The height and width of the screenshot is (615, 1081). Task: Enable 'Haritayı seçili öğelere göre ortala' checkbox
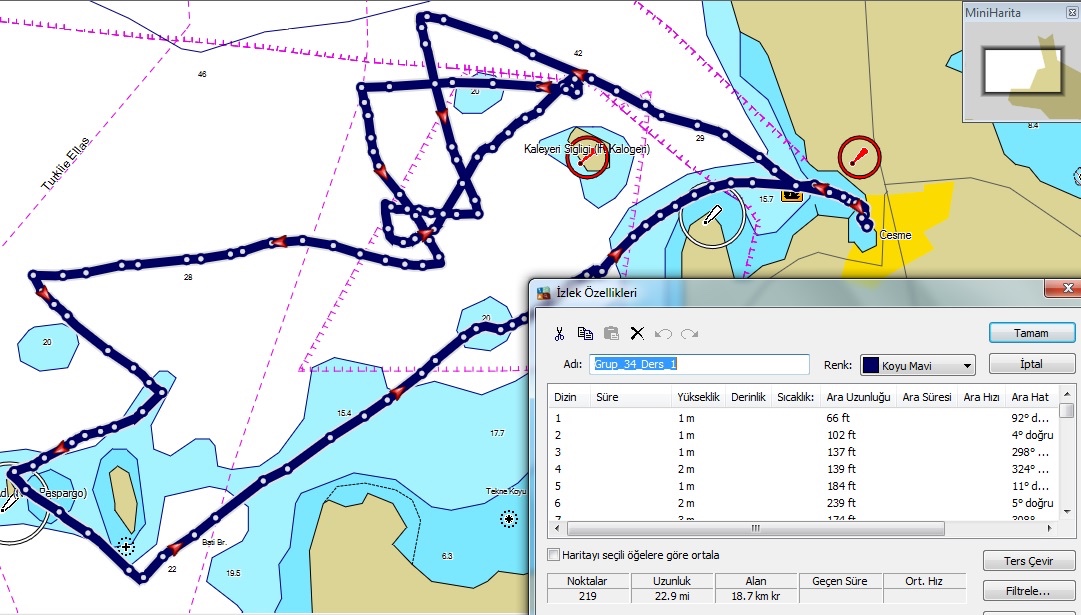554,555
